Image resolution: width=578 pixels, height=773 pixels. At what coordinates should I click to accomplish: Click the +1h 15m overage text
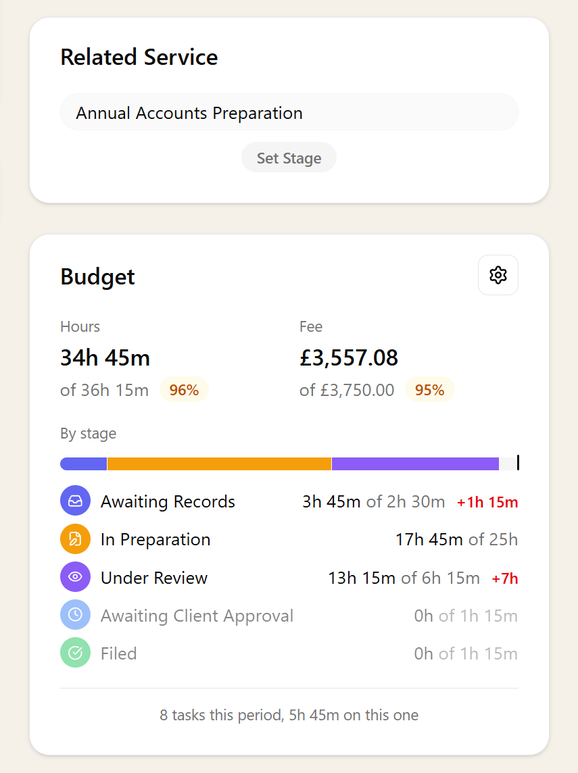pyautogui.click(x=487, y=502)
